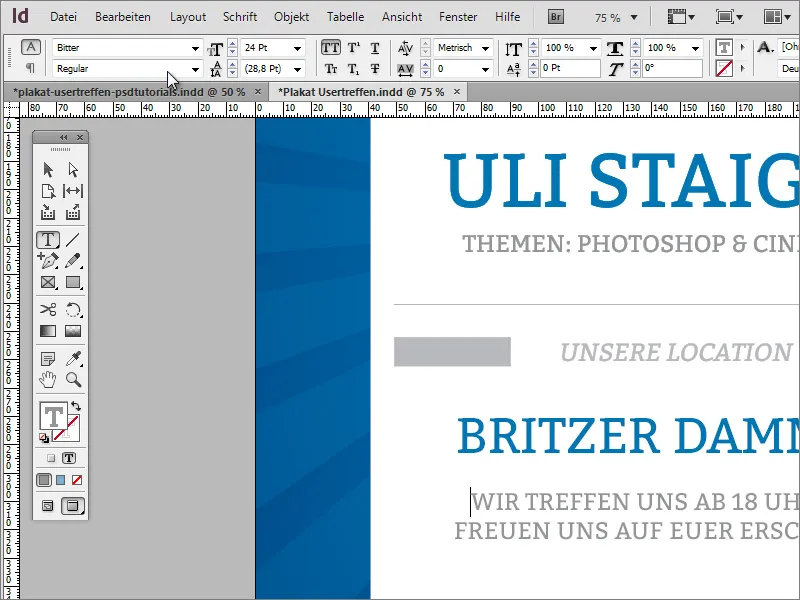Apply last color button in toolbox

click(44, 480)
